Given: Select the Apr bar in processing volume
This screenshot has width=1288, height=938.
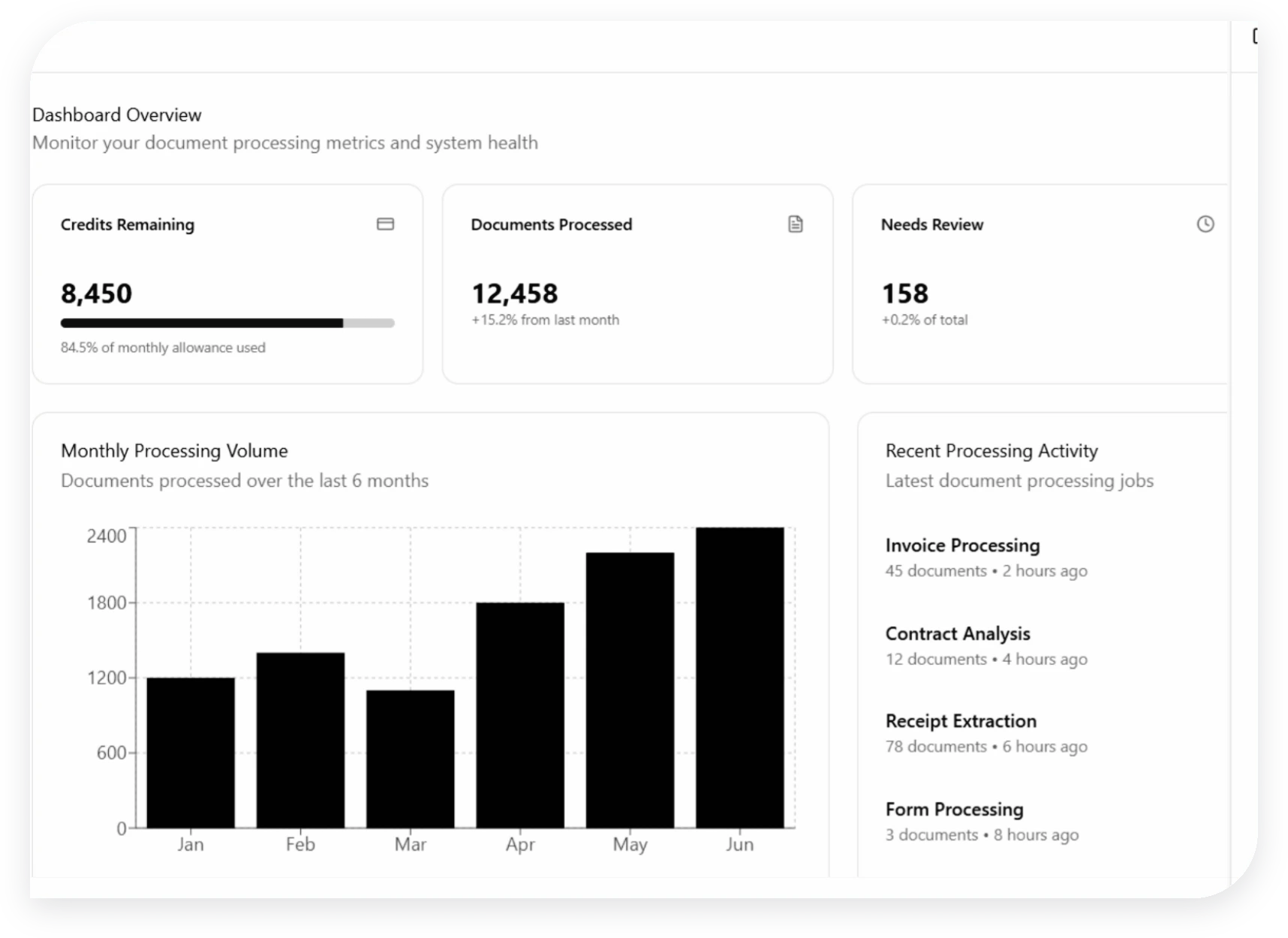Looking at the screenshot, I should [520, 715].
